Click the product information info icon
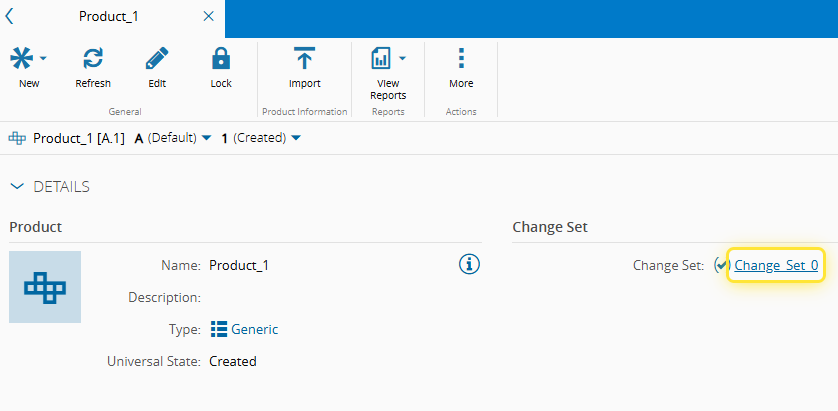838x411 pixels. point(470,264)
